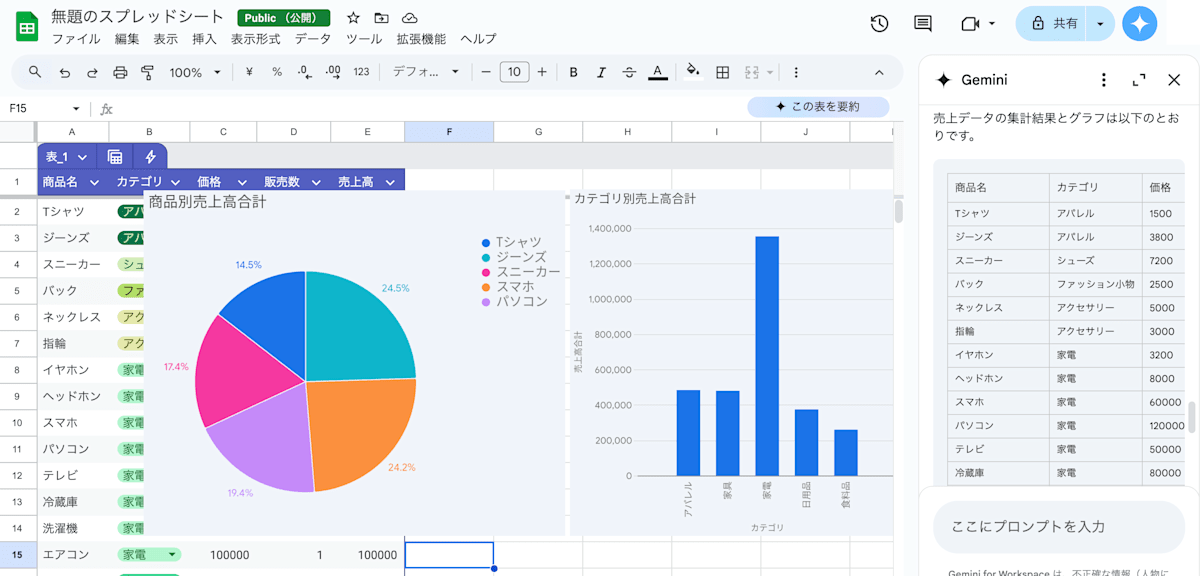The image size is (1200, 576).
Task: Open the fill color bucket
Action: coord(693,72)
